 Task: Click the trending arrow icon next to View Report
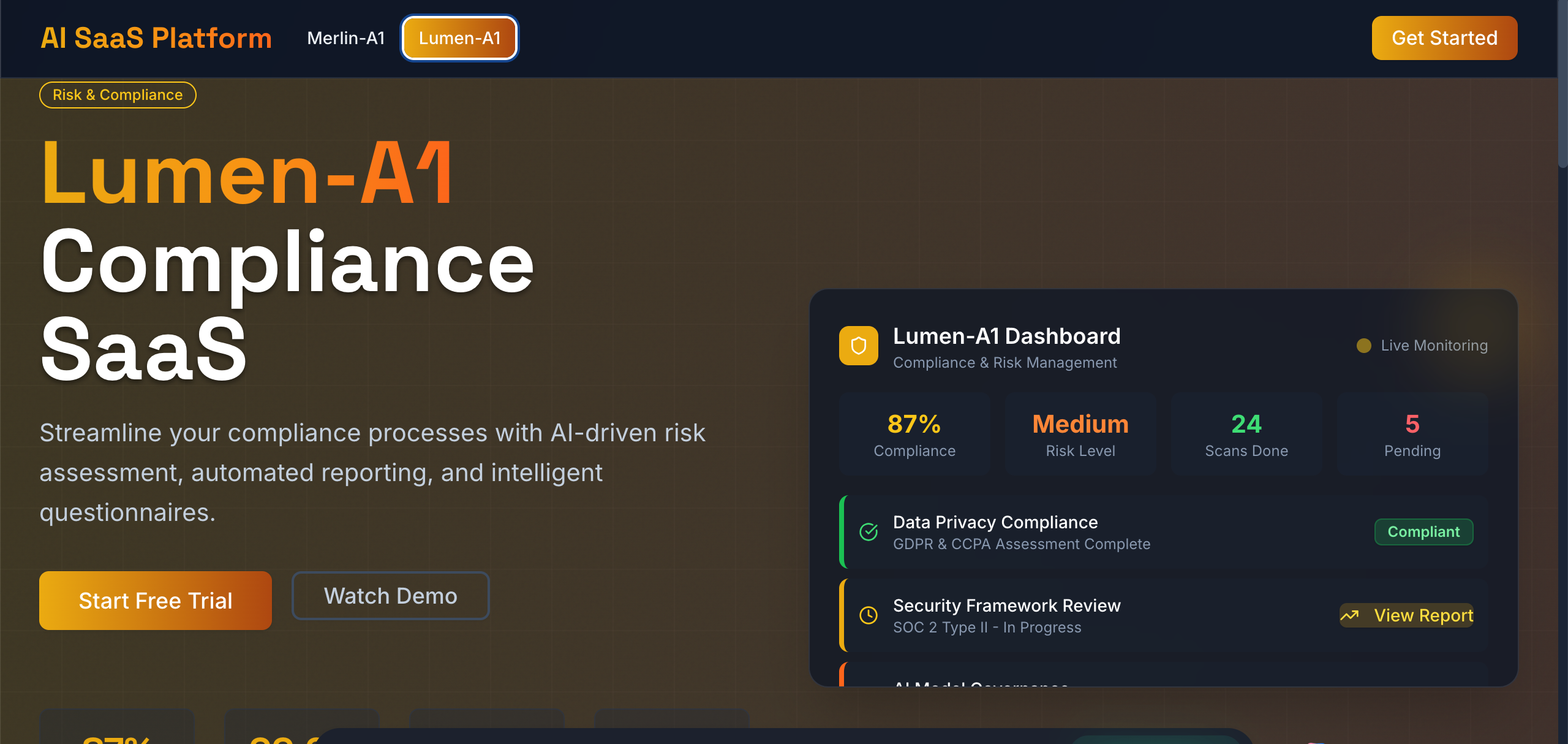click(1349, 615)
